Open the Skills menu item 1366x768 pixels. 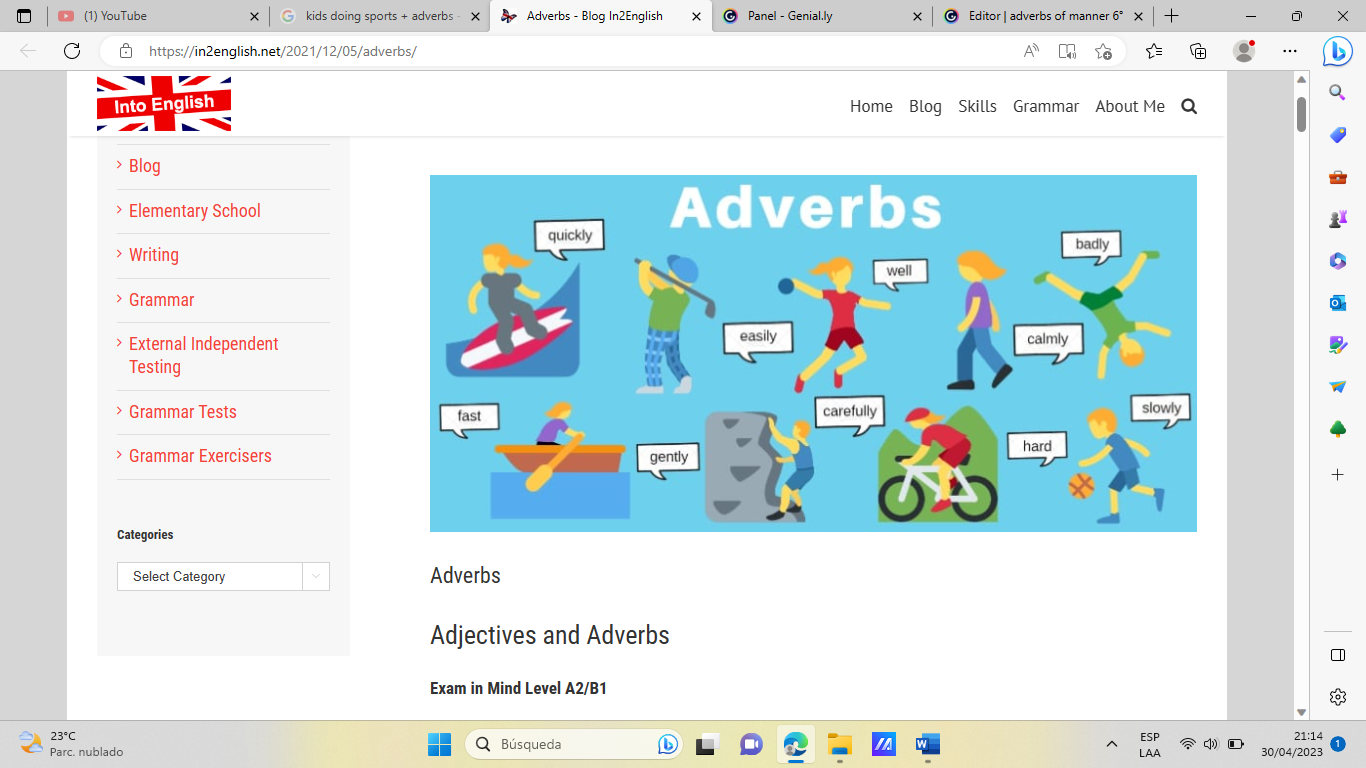click(x=977, y=106)
